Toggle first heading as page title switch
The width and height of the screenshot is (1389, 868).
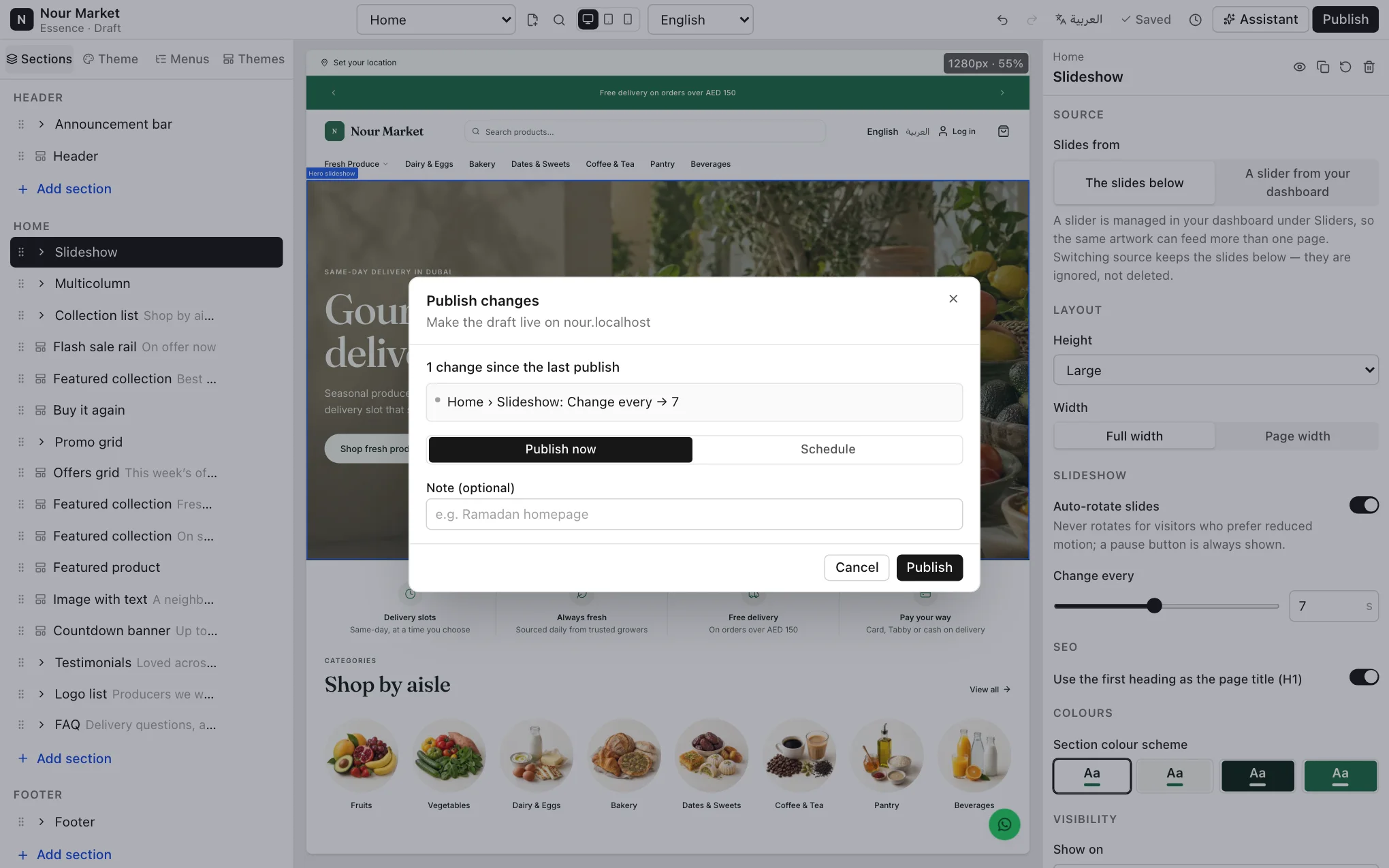(1364, 677)
